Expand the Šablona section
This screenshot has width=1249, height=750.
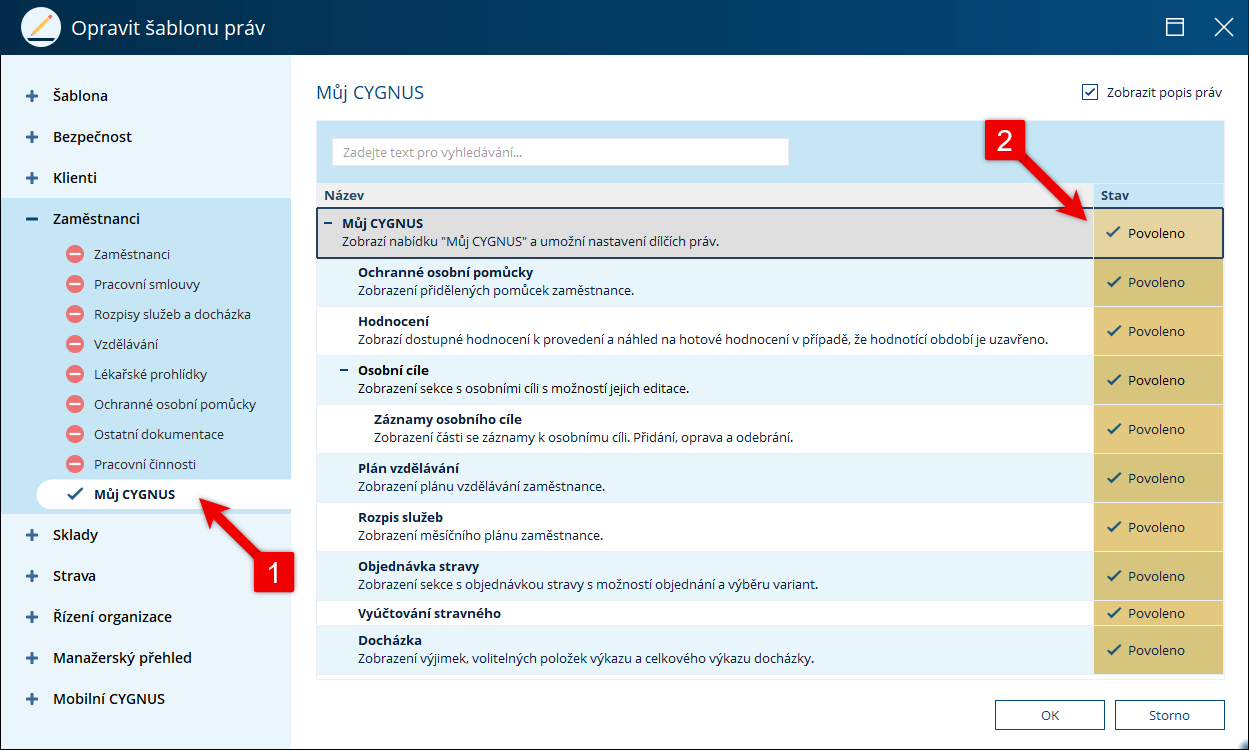click(32, 96)
